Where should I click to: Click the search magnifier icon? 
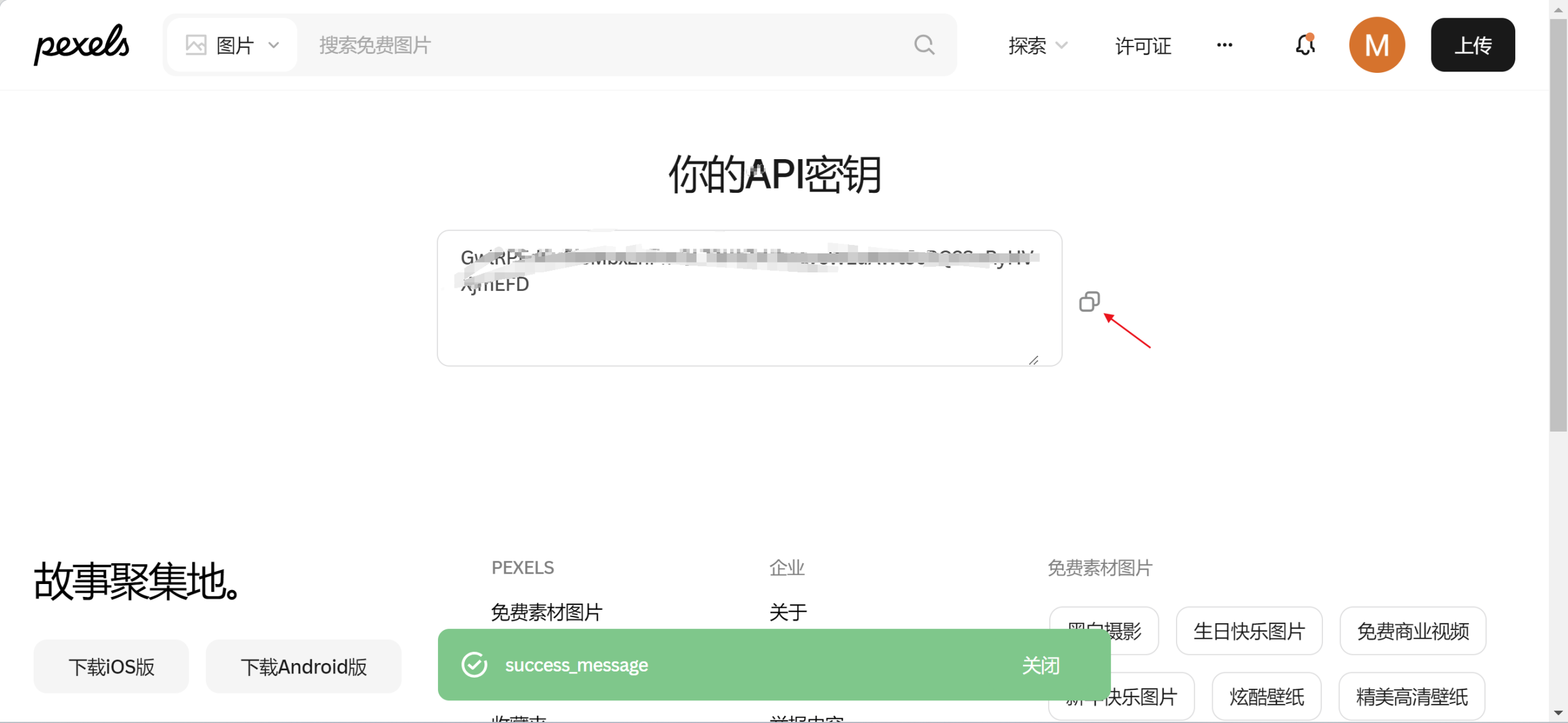924,45
